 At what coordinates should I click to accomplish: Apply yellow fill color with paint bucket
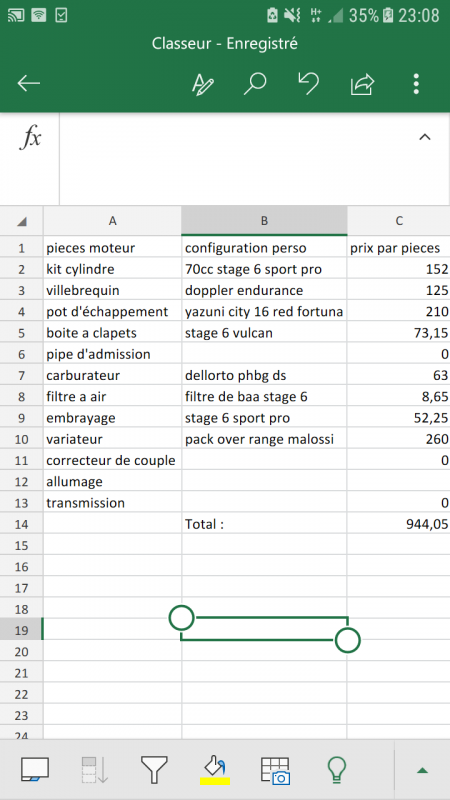pyautogui.click(x=214, y=770)
